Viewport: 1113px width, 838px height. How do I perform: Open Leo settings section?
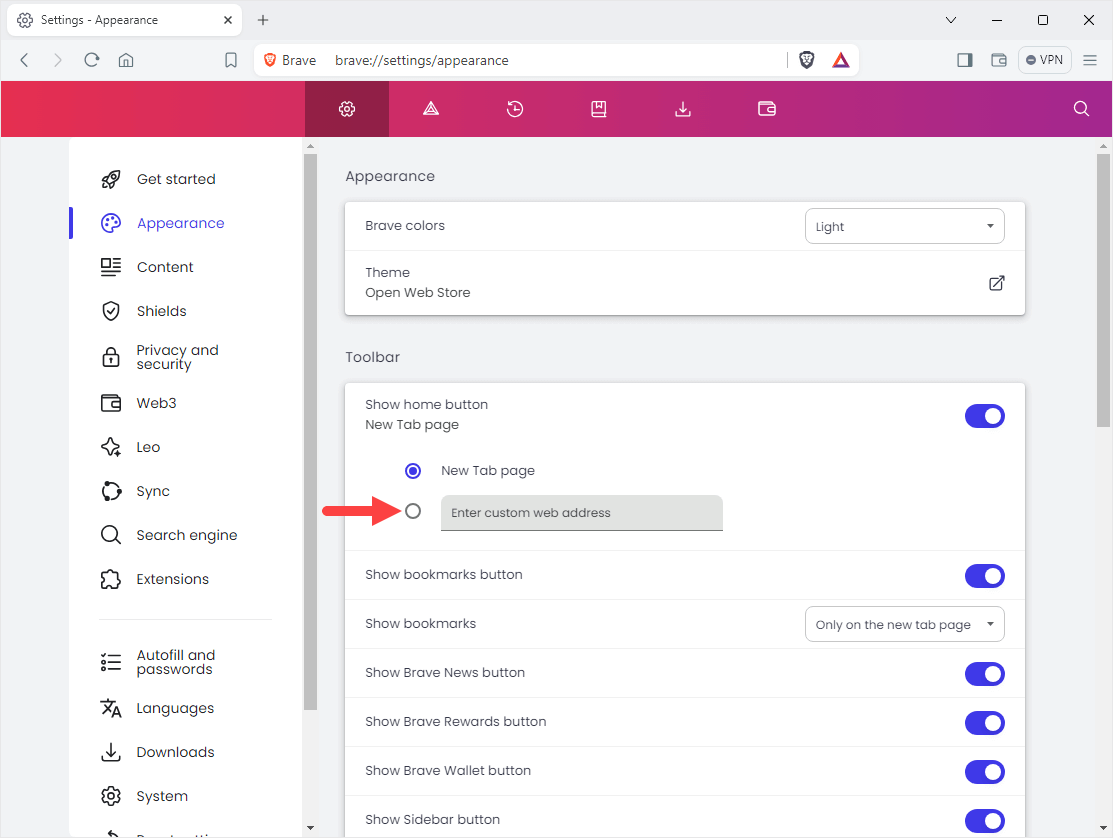pos(148,447)
